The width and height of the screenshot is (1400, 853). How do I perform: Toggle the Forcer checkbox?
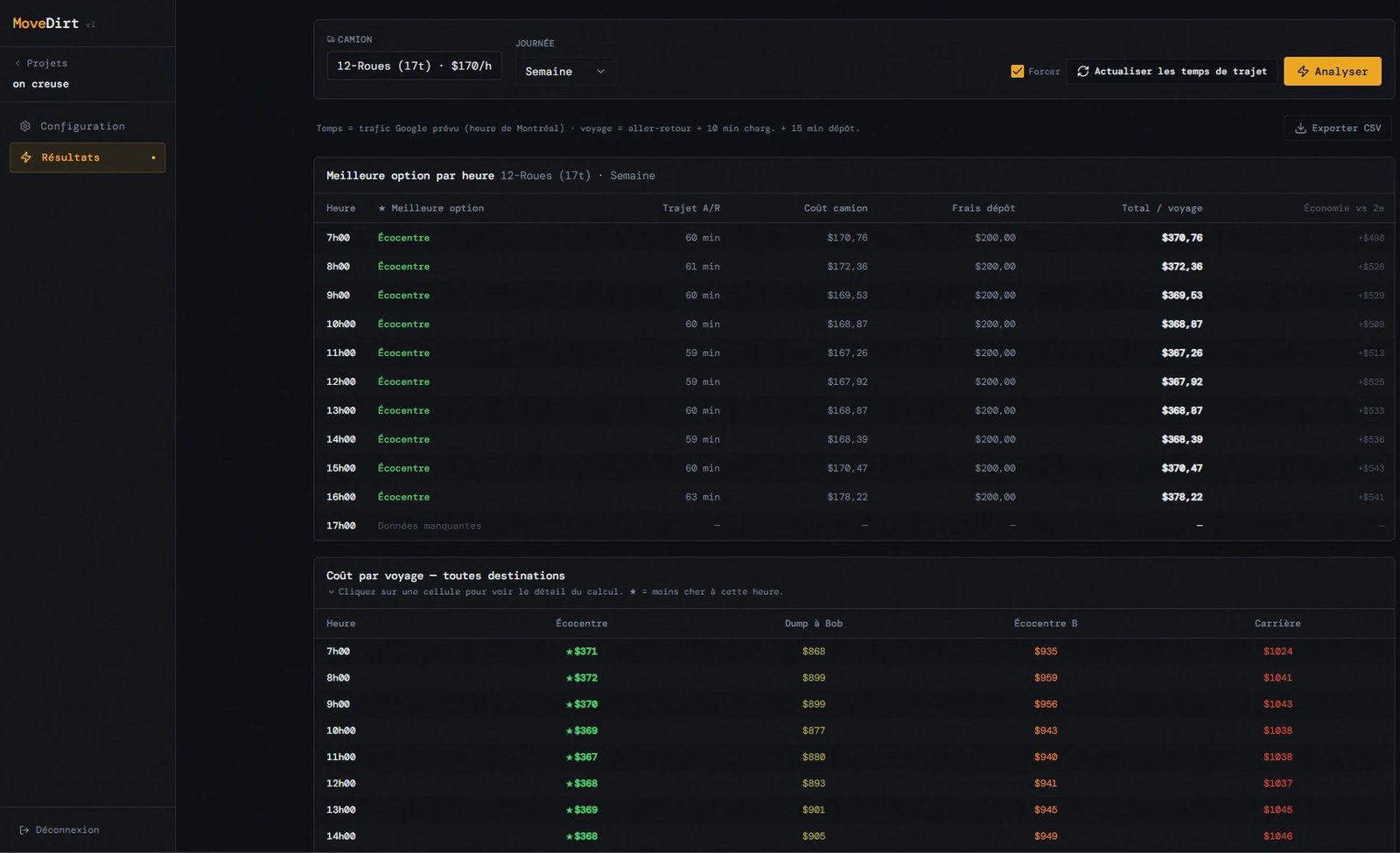click(1017, 71)
